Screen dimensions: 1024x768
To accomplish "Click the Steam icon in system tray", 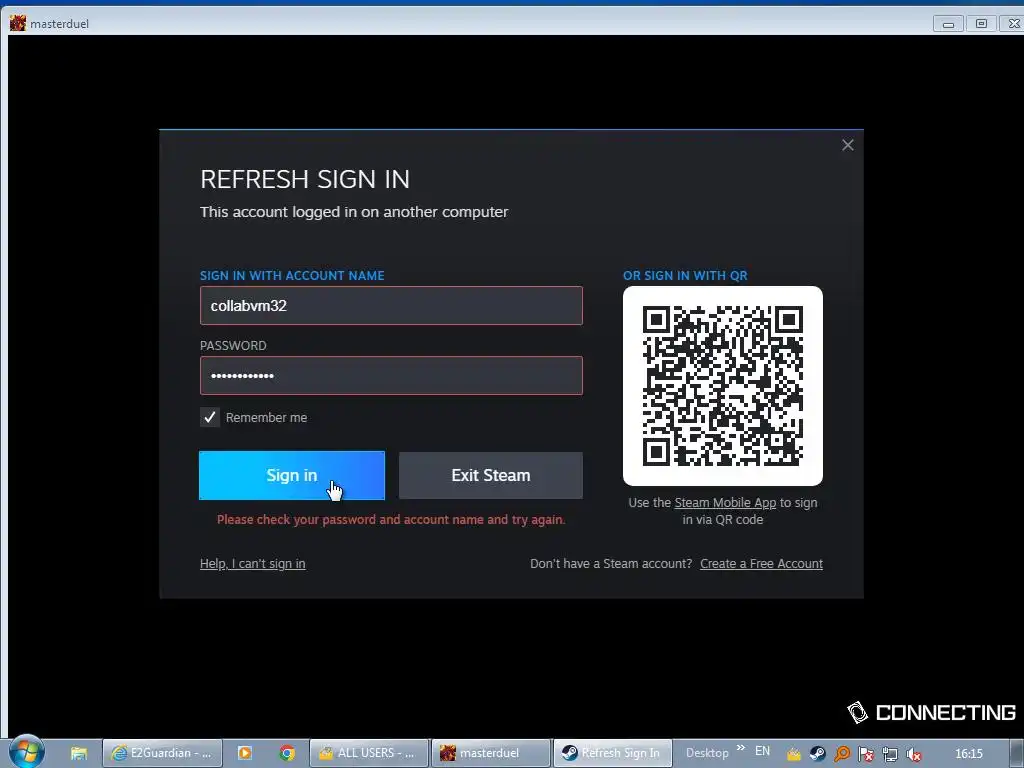I will coord(818,754).
